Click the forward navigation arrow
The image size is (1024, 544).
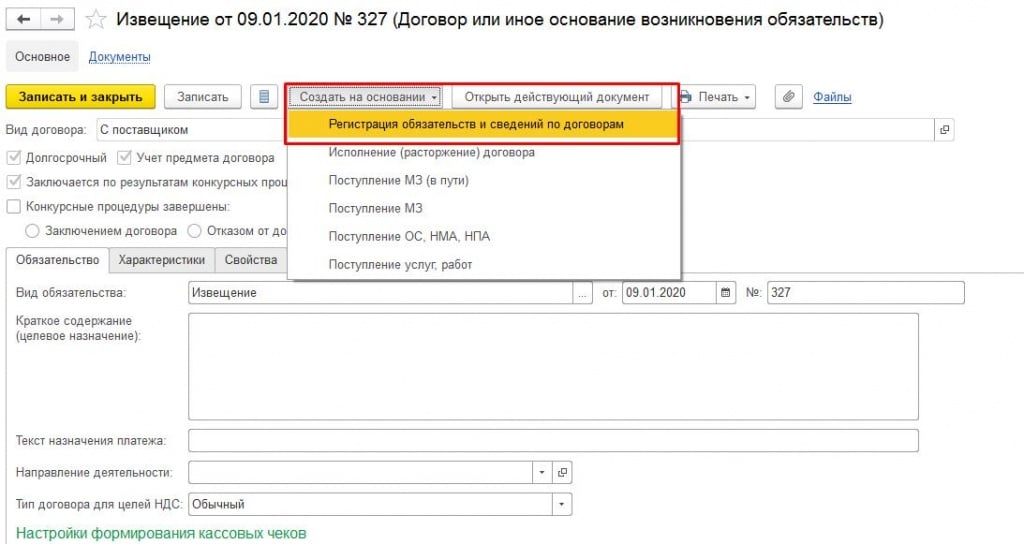pyautogui.click(x=57, y=19)
